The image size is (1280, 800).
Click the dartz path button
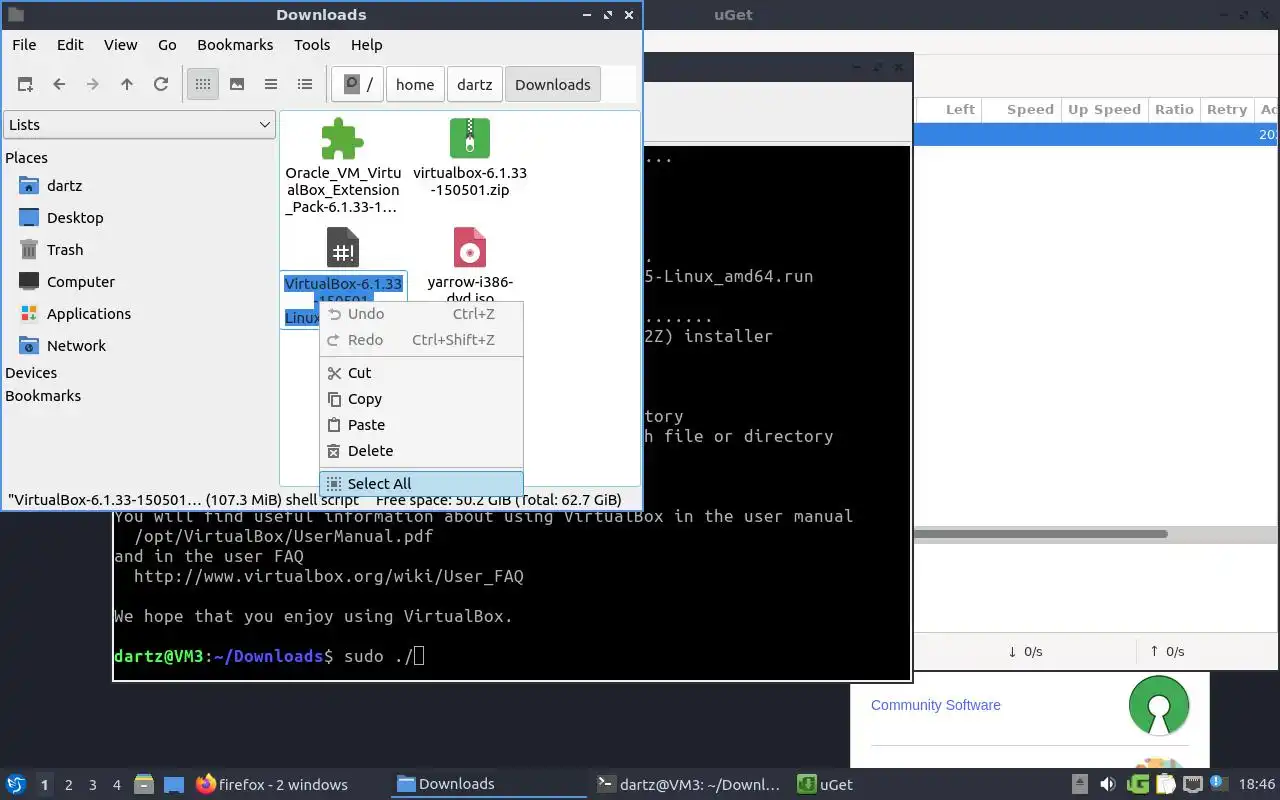(475, 85)
